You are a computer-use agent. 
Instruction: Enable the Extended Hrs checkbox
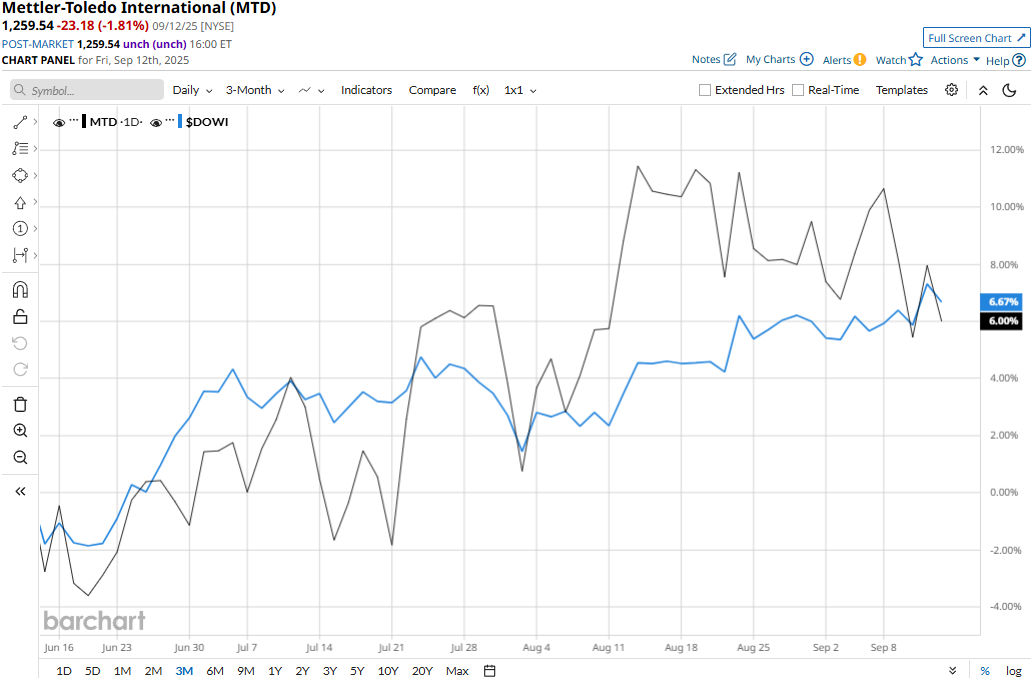coord(705,90)
